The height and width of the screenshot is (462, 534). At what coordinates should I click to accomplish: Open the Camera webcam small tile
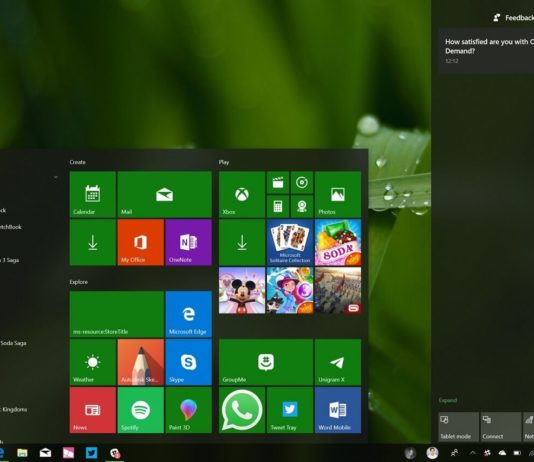[x=302, y=206]
